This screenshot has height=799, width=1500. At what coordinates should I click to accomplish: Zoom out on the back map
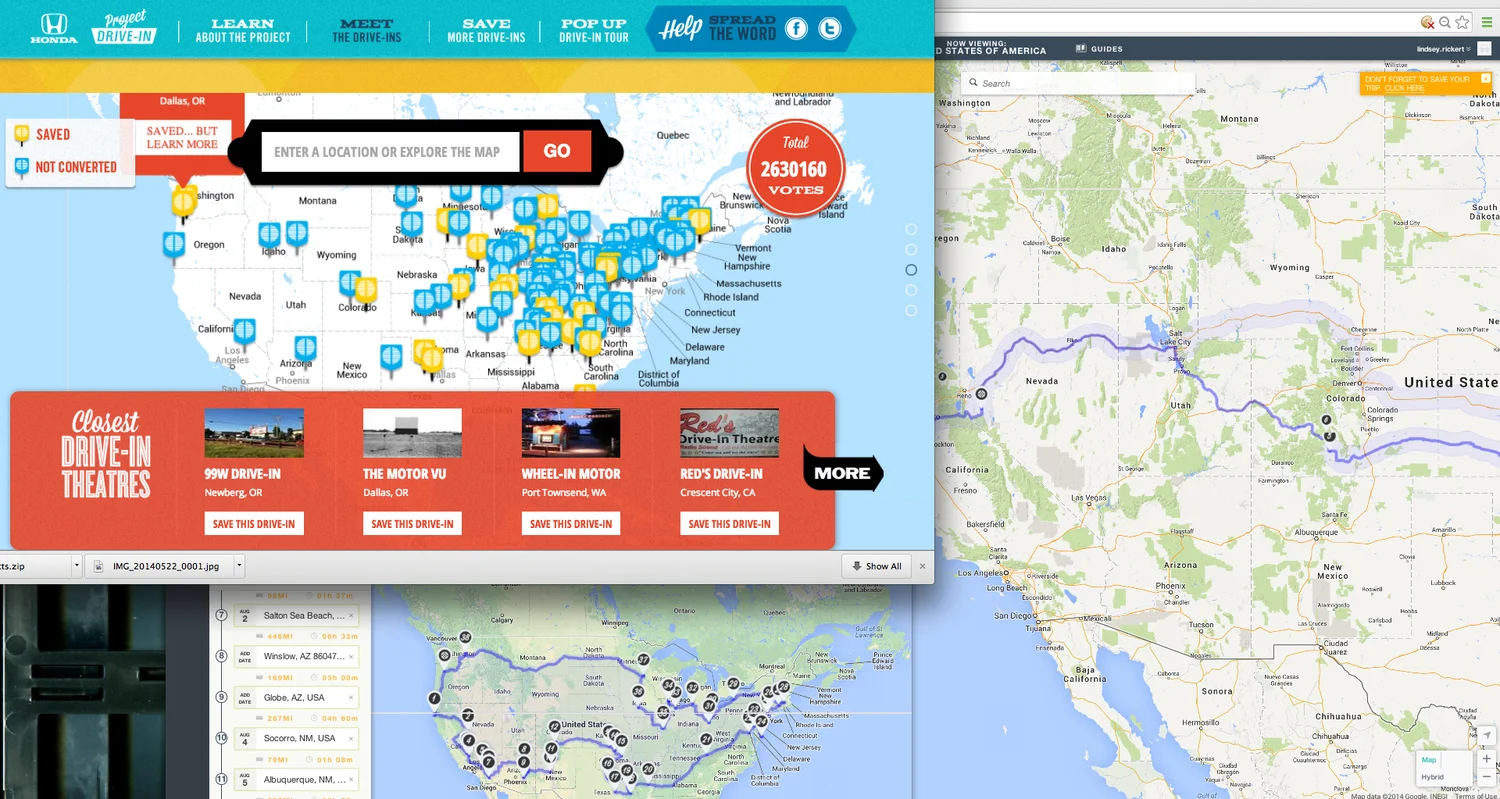pyautogui.click(x=1487, y=776)
